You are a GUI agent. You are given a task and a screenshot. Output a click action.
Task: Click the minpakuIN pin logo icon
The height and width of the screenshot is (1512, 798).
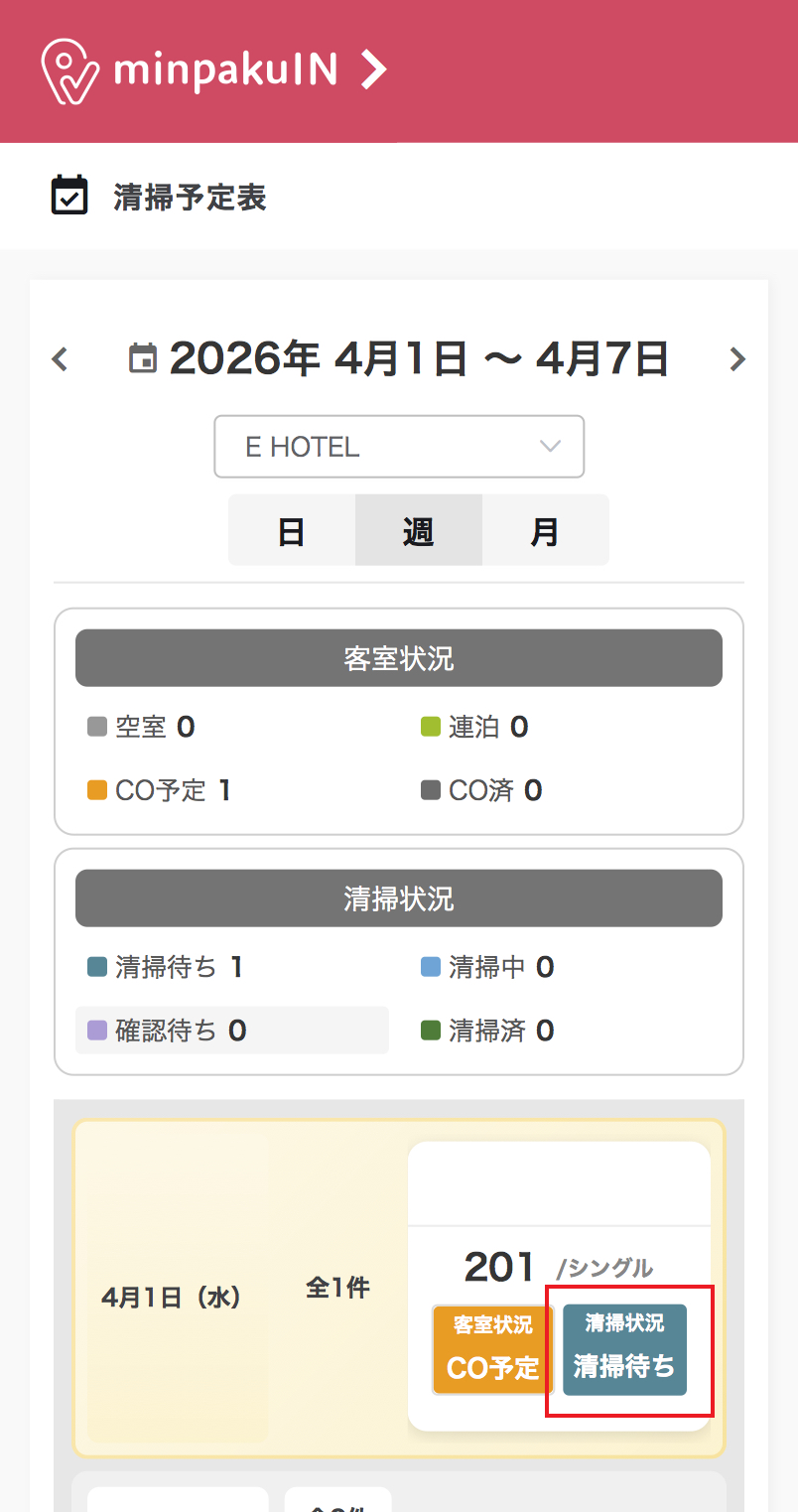coord(69,70)
